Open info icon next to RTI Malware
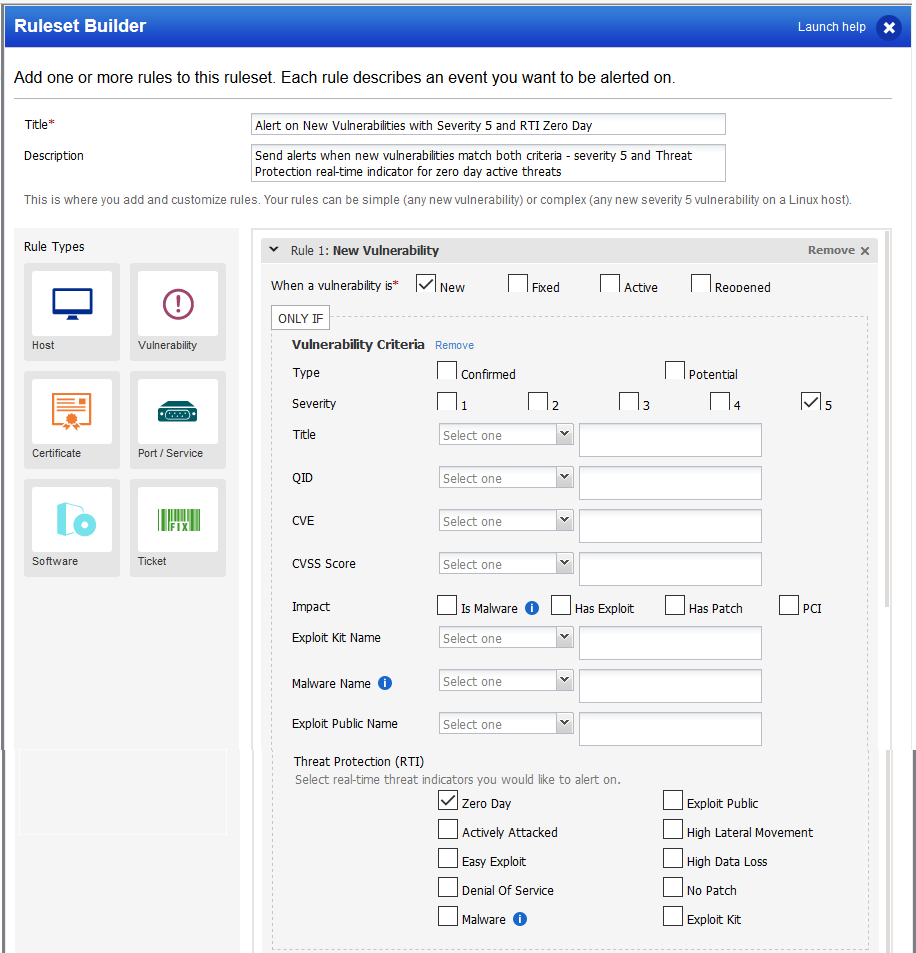Screen dimensions: 916x953 pos(520,919)
